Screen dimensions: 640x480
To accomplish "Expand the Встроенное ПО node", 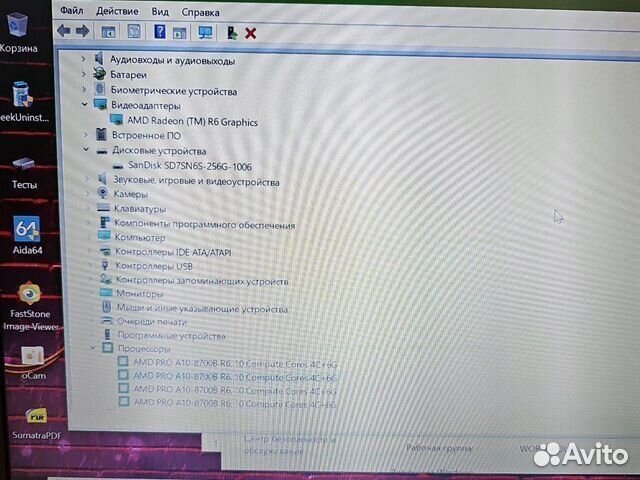I will (85, 134).
